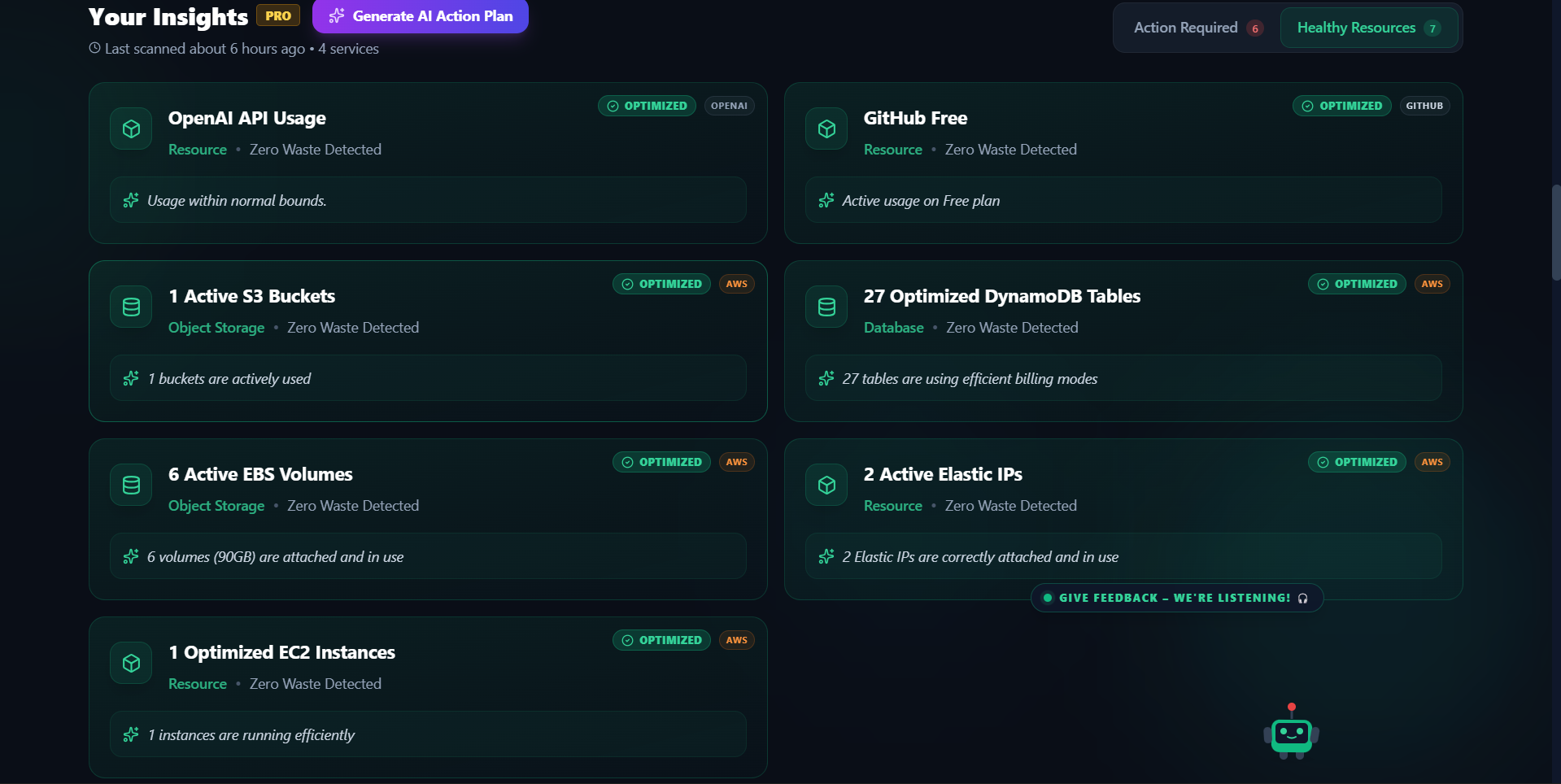Switch to the Action Required tab
The width and height of the screenshot is (1561, 784).
(x=1197, y=28)
